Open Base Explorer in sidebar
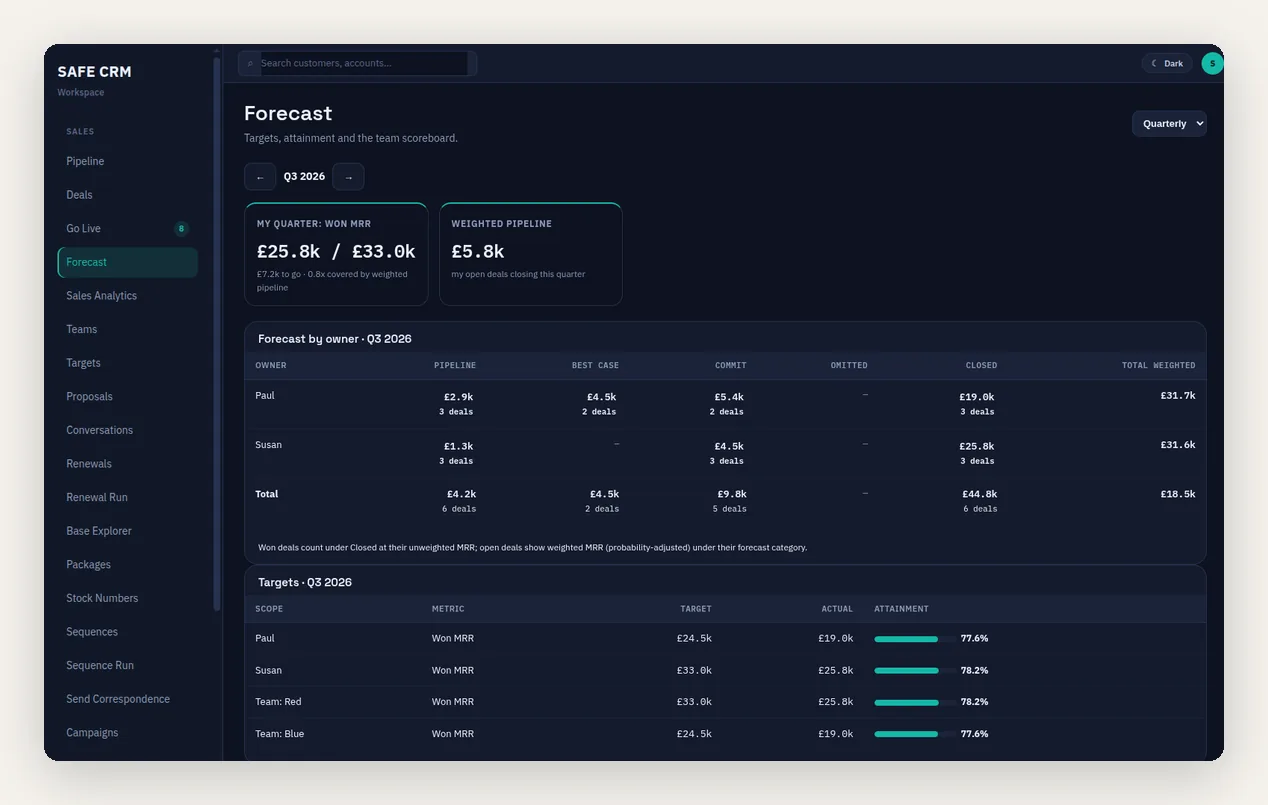This screenshot has width=1268, height=805. [x=128, y=531]
